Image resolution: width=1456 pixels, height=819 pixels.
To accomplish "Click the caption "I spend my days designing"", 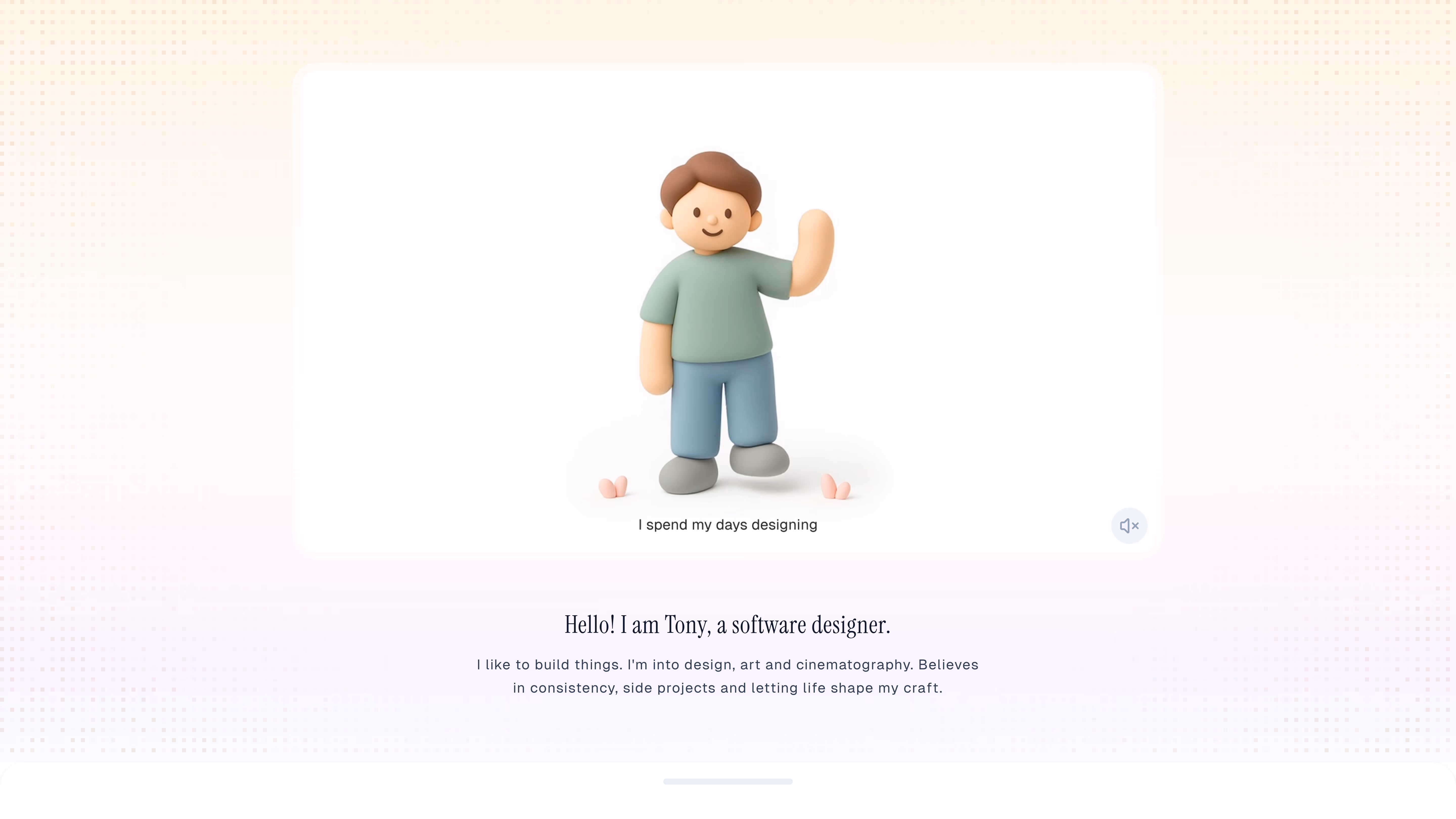I will tap(727, 525).
